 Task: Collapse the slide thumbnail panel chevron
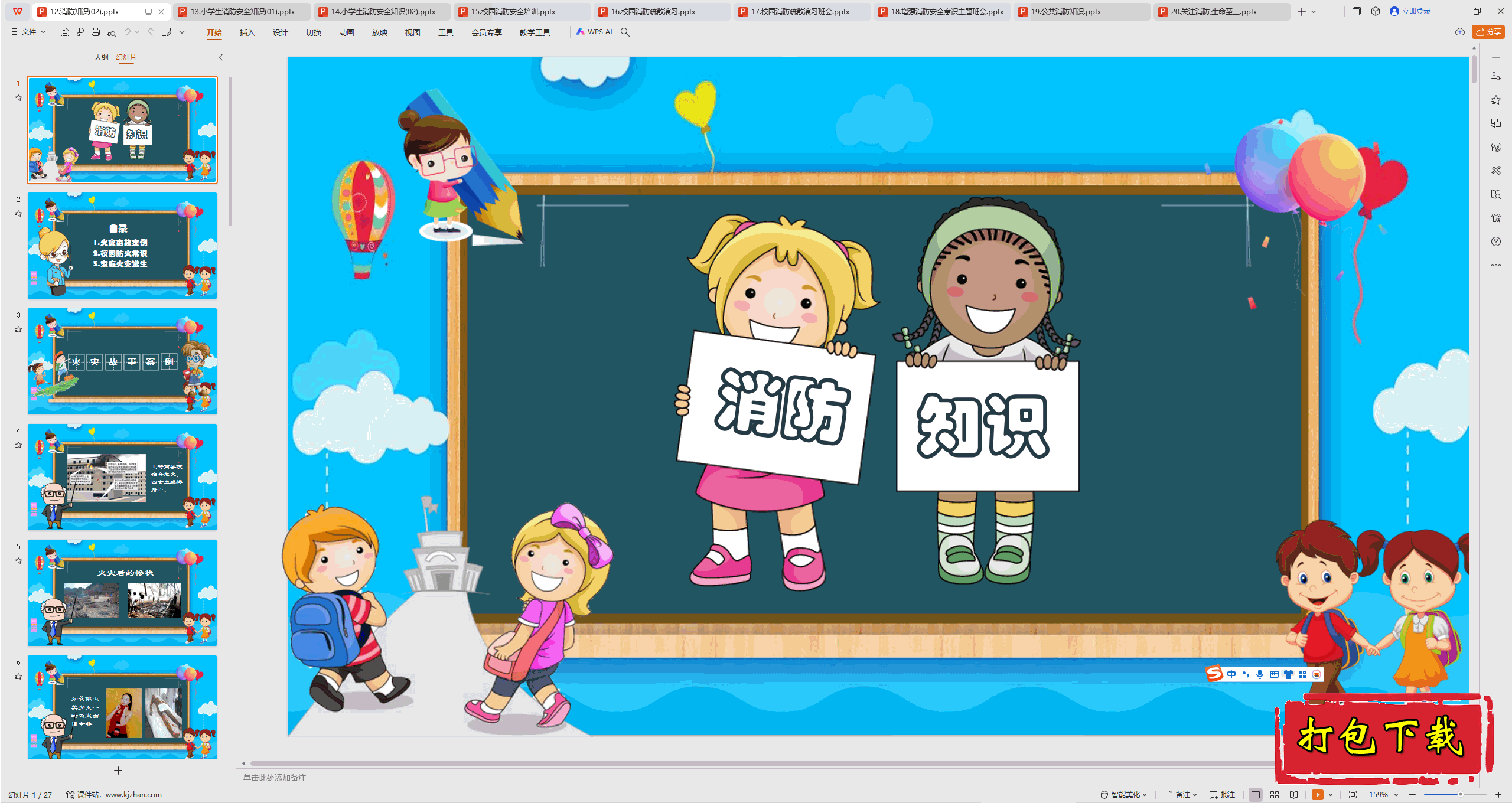click(221, 57)
